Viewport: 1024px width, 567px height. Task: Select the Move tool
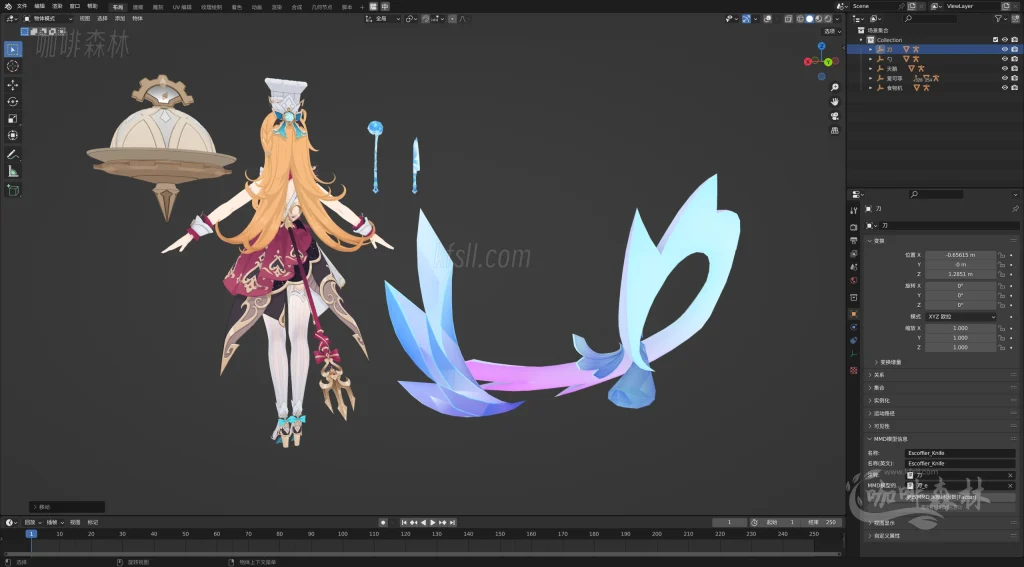click(x=12, y=85)
